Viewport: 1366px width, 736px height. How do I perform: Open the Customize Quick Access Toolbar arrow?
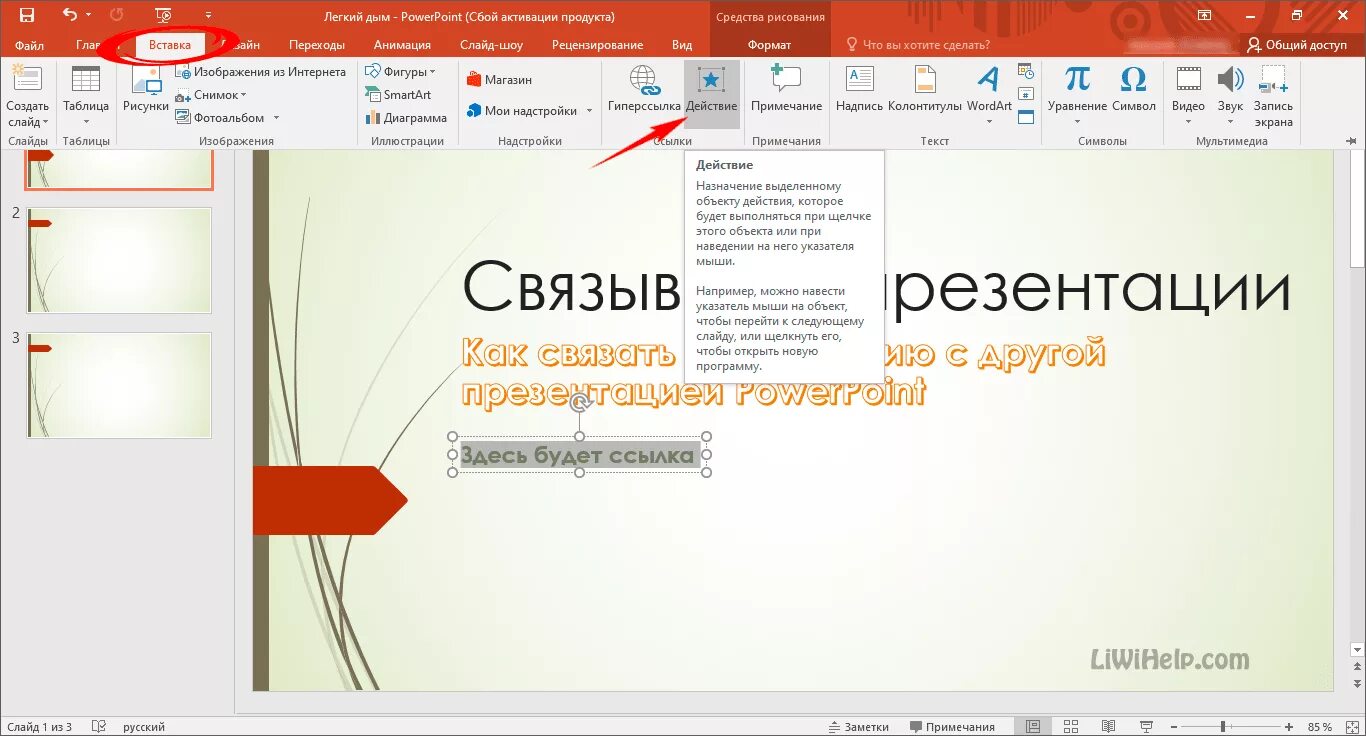pyautogui.click(x=208, y=16)
